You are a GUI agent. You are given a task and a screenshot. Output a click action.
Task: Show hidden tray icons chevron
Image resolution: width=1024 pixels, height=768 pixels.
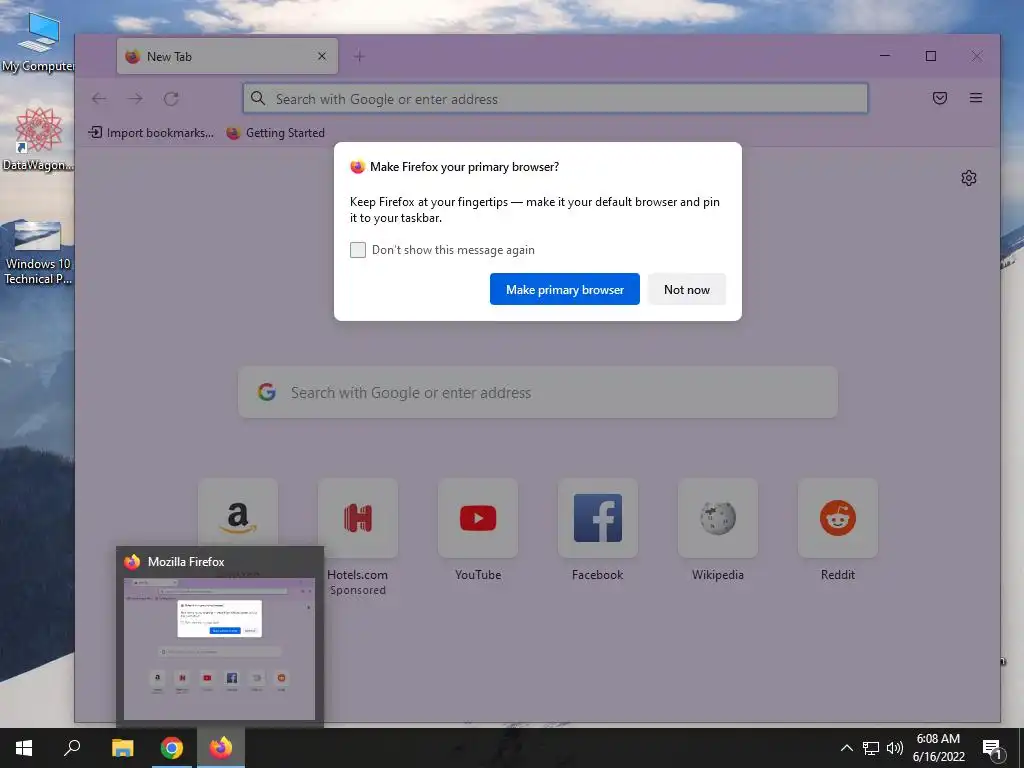(846, 748)
